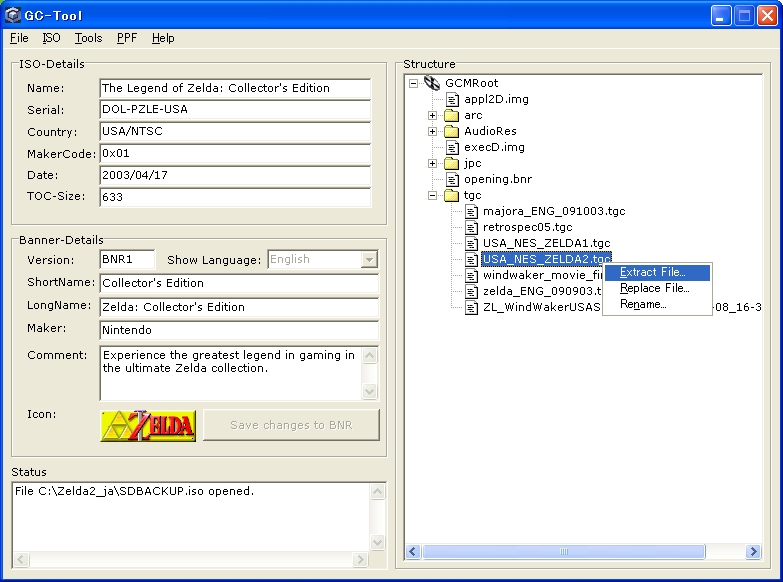Click inside the Comment text area

tap(231, 373)
